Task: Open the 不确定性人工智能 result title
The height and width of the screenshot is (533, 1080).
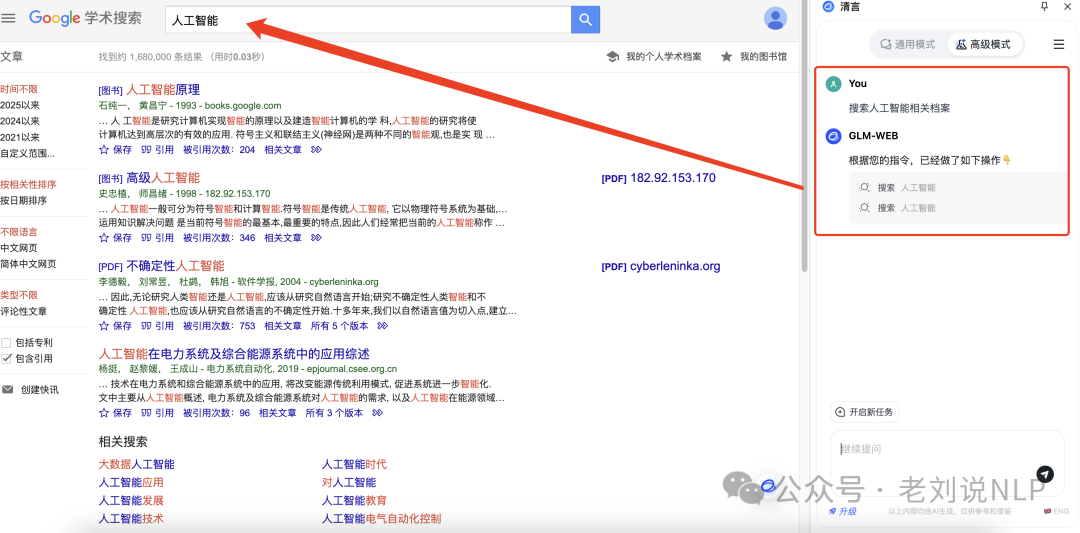Action: click(176, 266)
